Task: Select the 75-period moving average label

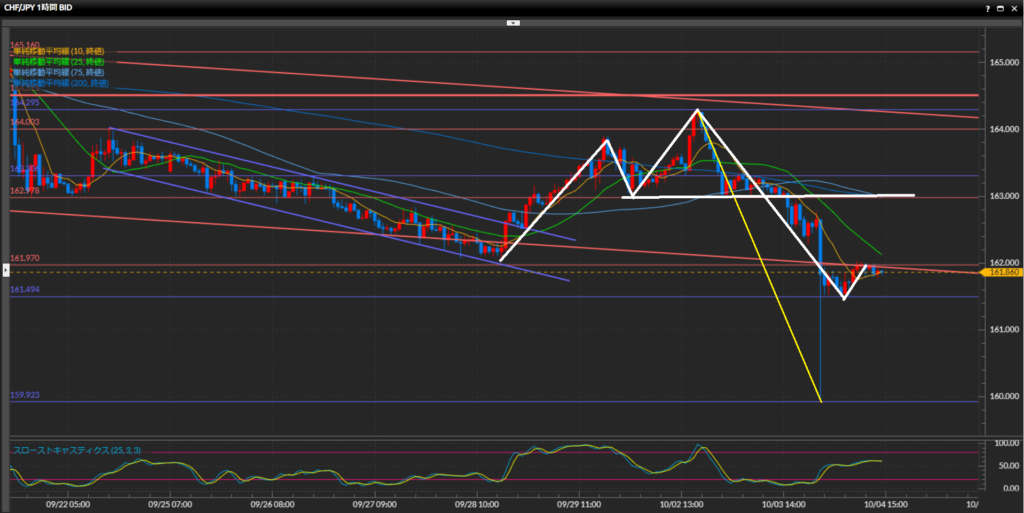Action: (60, 73)
